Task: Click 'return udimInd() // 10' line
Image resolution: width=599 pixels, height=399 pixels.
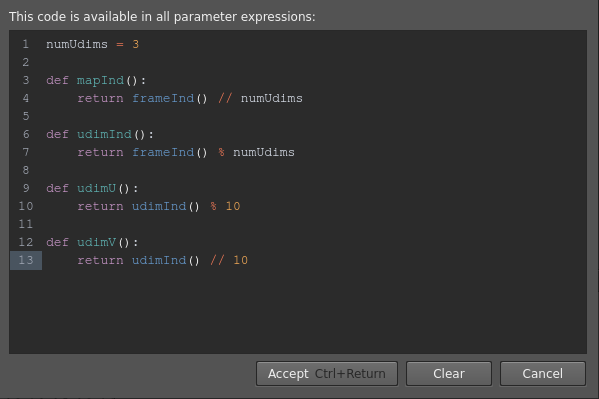Action: (163, 260)
